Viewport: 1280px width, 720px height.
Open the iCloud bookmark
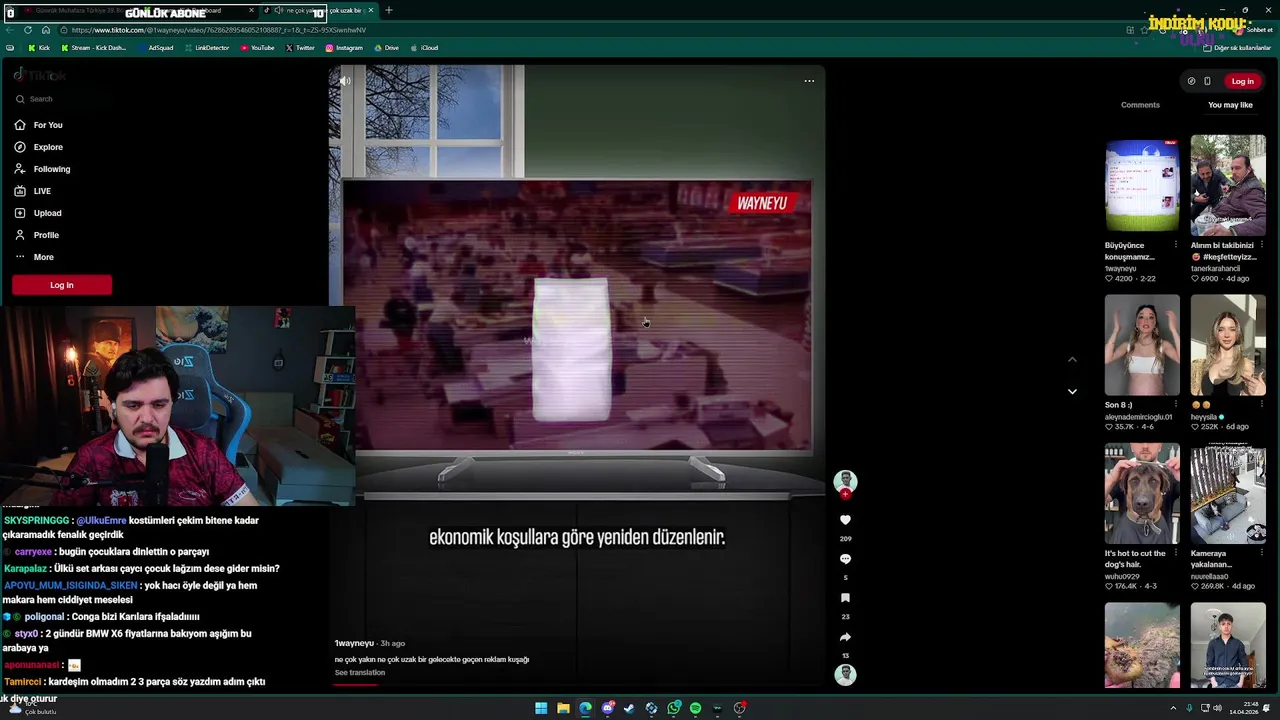[424, 48]
